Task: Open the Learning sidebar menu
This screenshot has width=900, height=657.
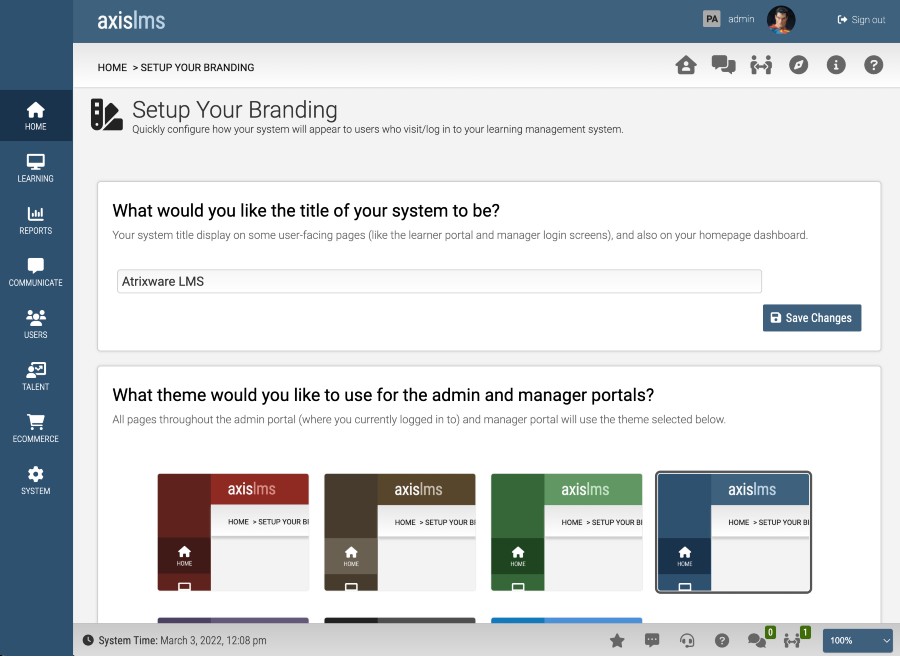Action: pos(36,168)
